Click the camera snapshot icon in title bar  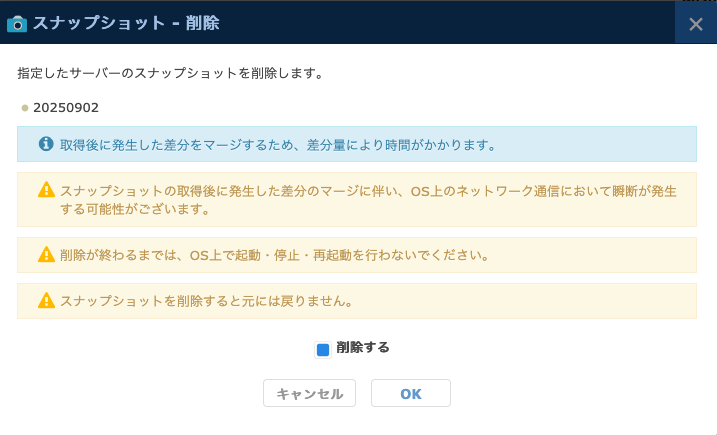[x=17, y=23]
